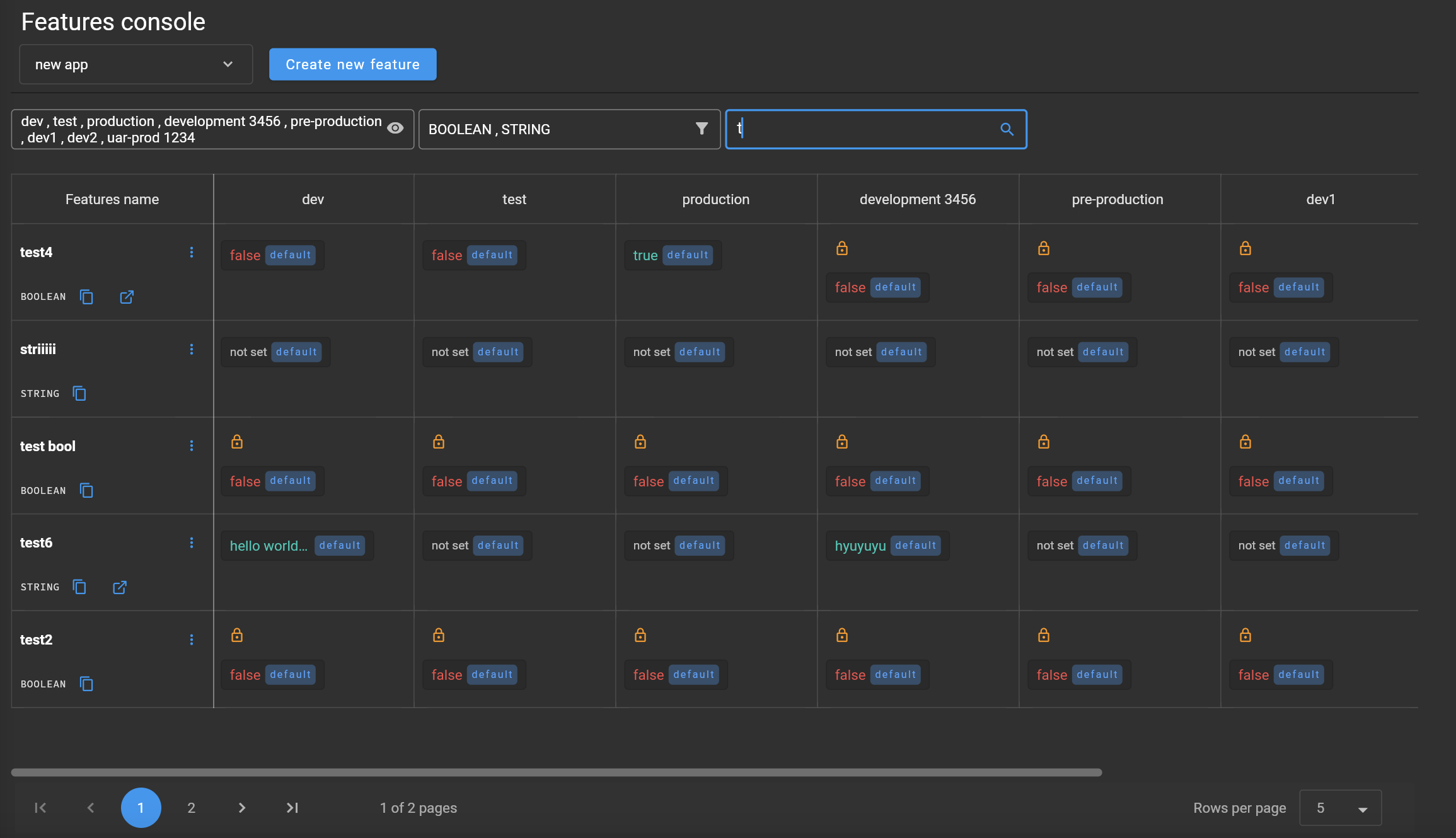1456x838 pixels.
Task: Open the type filter funnel icon
Action: [x=701, y=129]
